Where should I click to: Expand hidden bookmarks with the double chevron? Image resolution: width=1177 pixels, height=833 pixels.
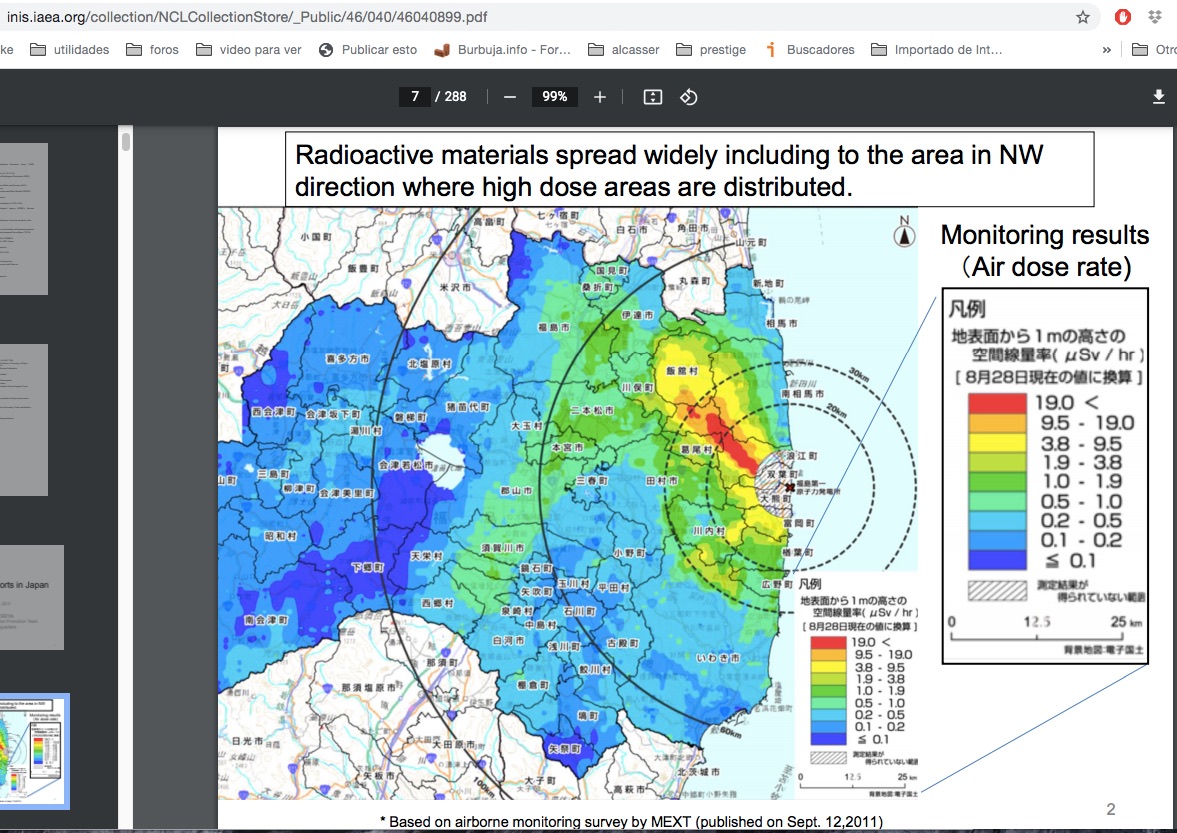tap(1107, 50)
